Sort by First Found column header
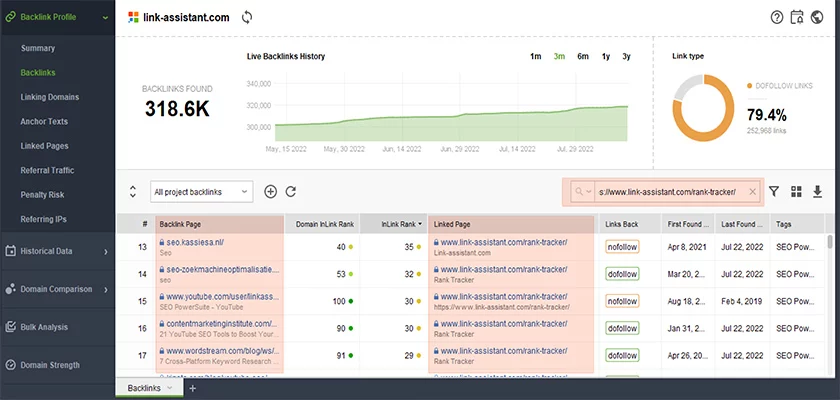840x400 pixels. [688, 224]
